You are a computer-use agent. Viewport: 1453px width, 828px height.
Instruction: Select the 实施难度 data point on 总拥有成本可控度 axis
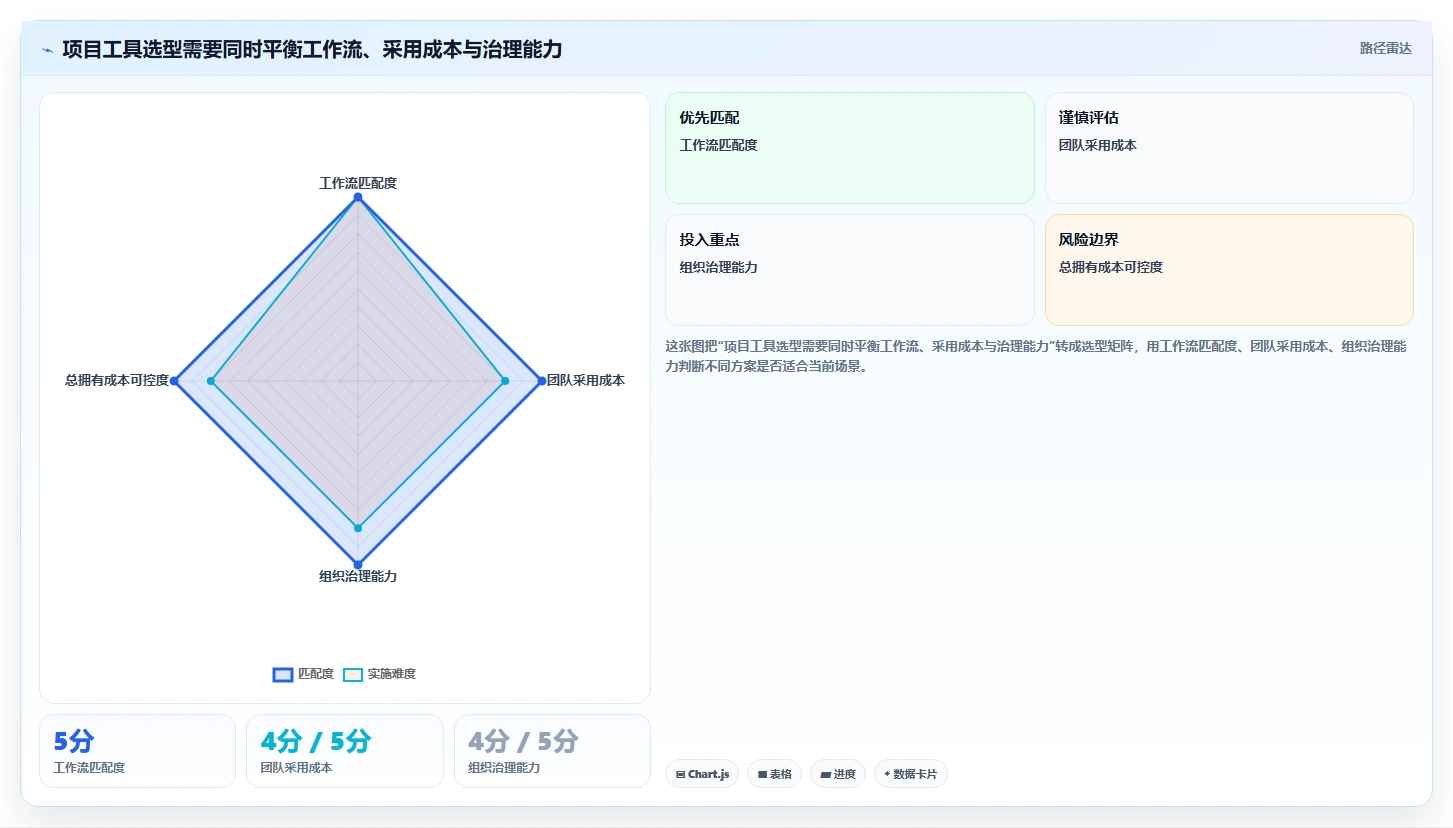(x=211, y=381)
